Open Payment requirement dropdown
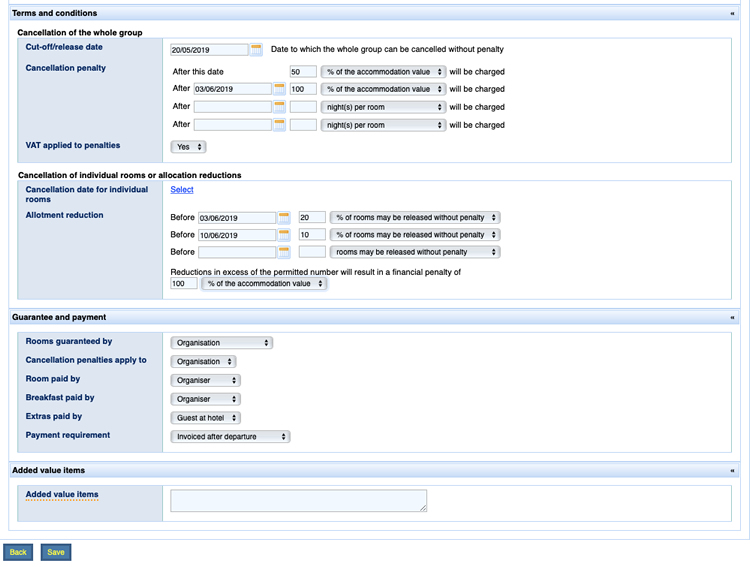Viewport: 750px width, 567px height. click(230, 436)
